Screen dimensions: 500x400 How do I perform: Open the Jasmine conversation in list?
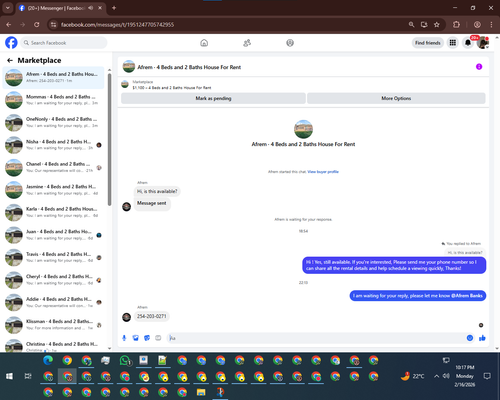[x=53, y=190]
